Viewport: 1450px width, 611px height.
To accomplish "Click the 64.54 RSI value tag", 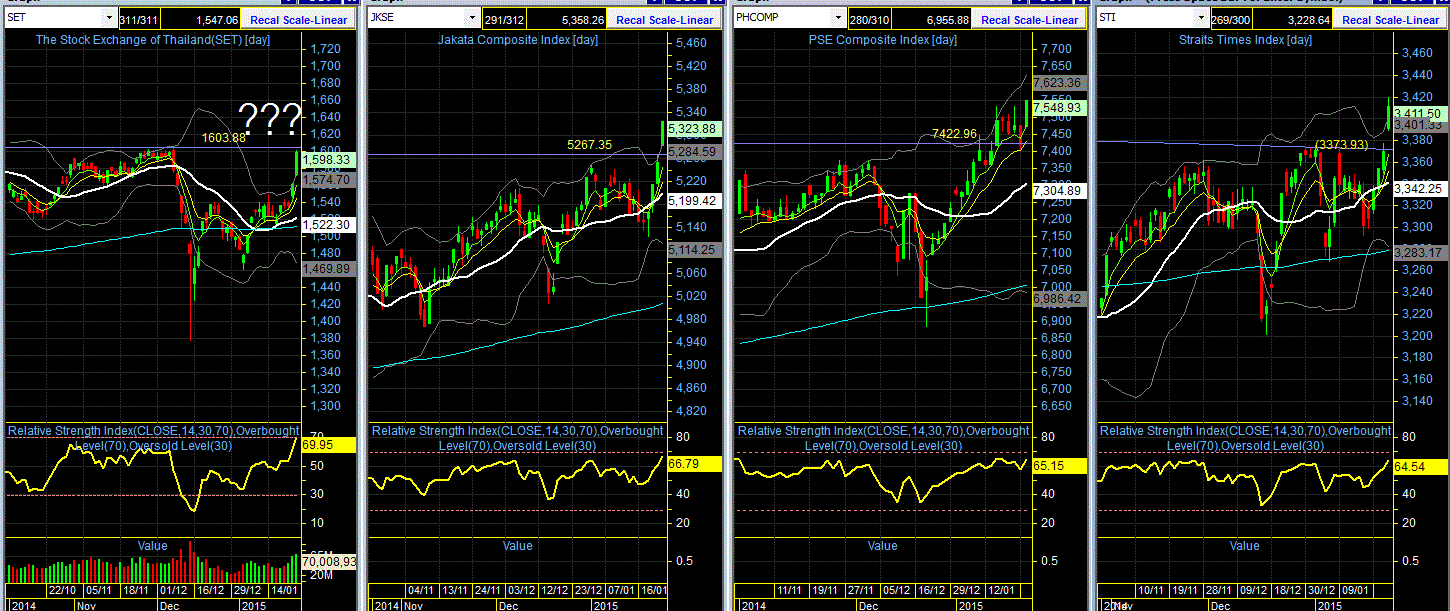I will click(x=1419, y=467).
